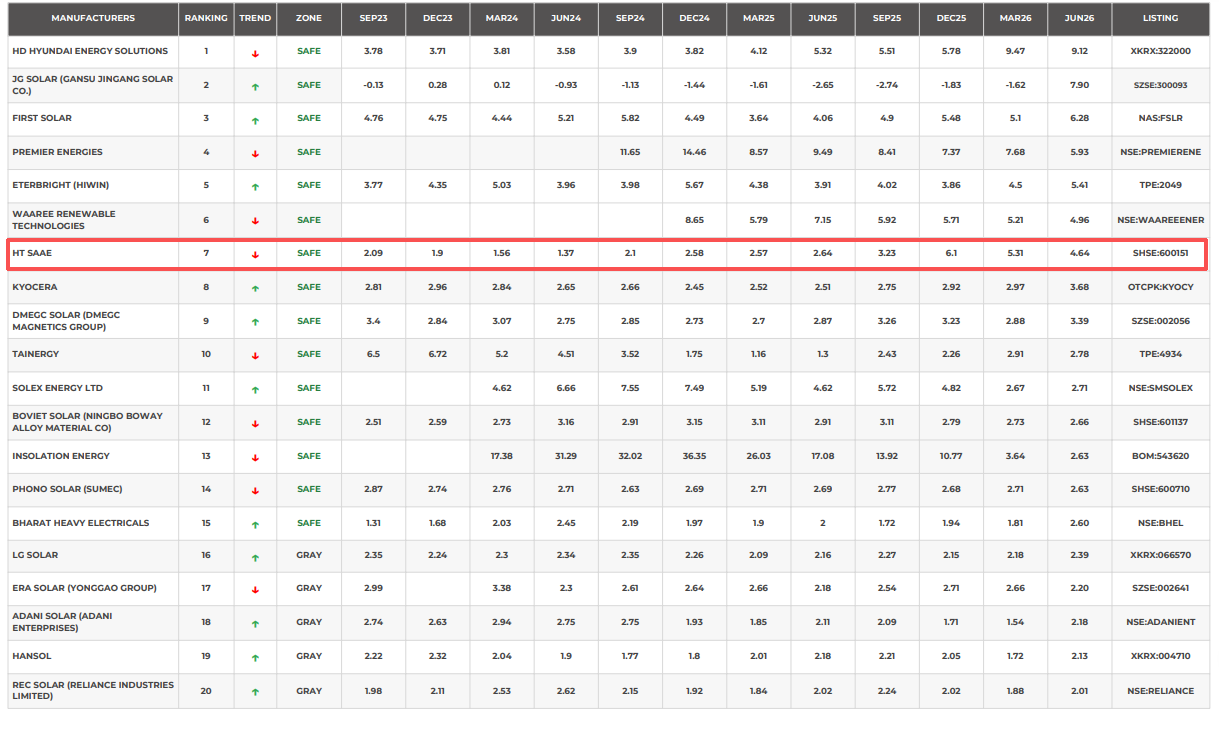Click the red down trend arrow for Boviet Solar
The width and height of the screenshot is (1219, 731).
(255, 423)
